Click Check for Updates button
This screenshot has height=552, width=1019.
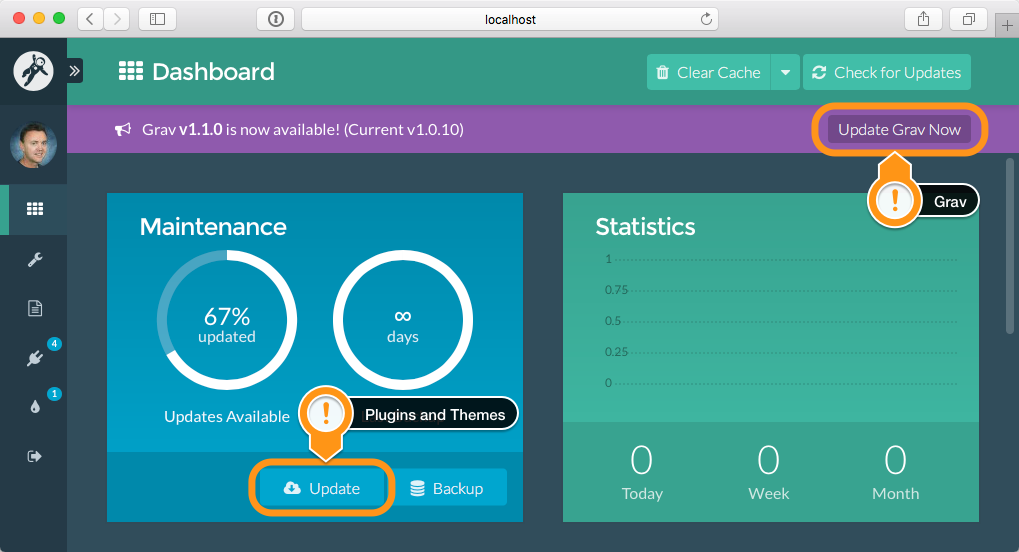(x=887, y=72)
